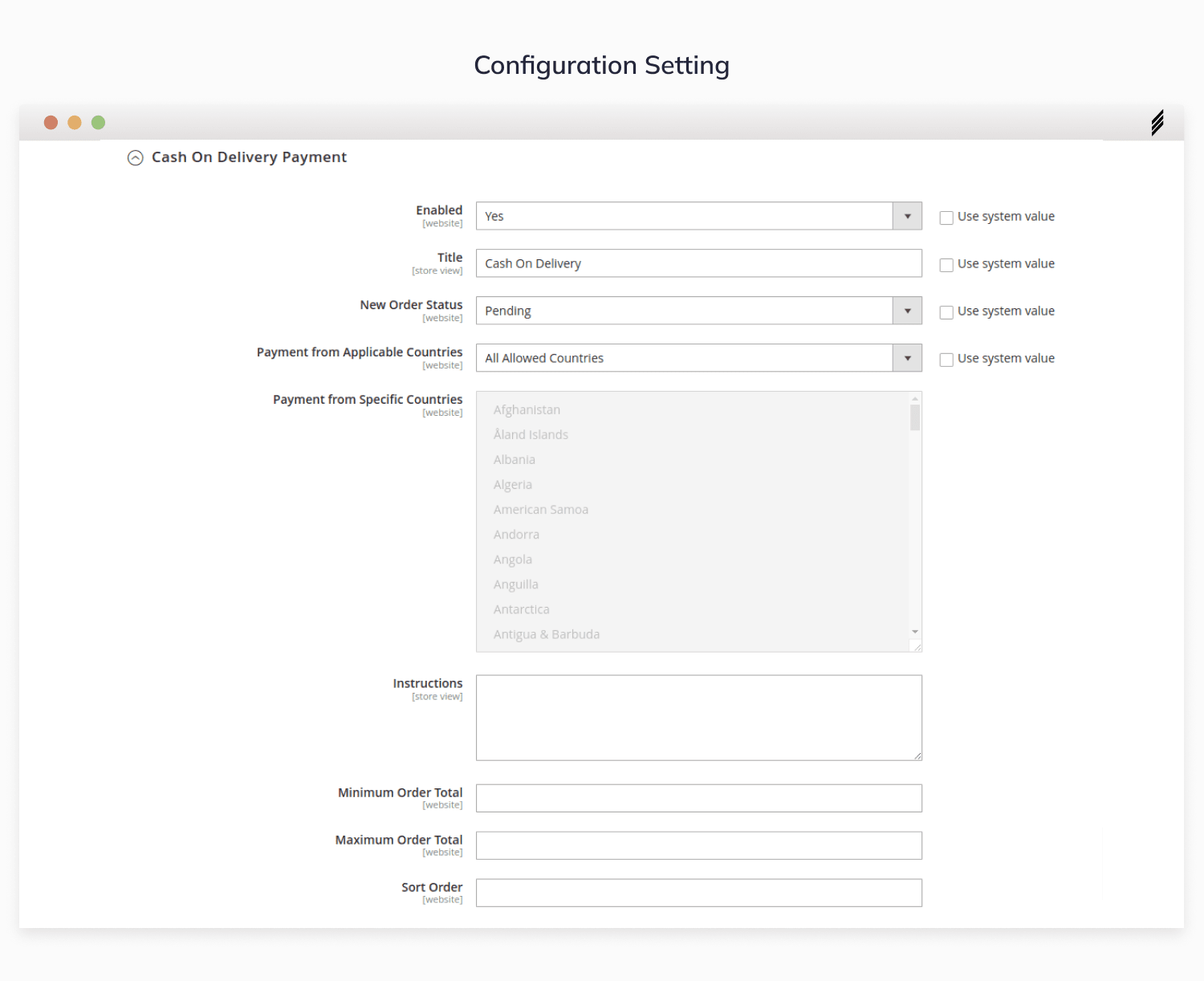Click the yellow window dot
1204x981 pixels.
(x=75, y=123)
